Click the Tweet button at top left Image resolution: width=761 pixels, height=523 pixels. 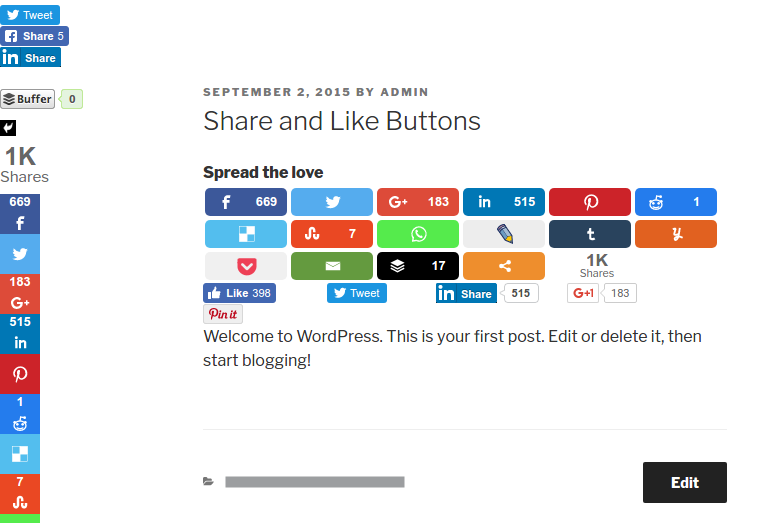tap(30, 15)
